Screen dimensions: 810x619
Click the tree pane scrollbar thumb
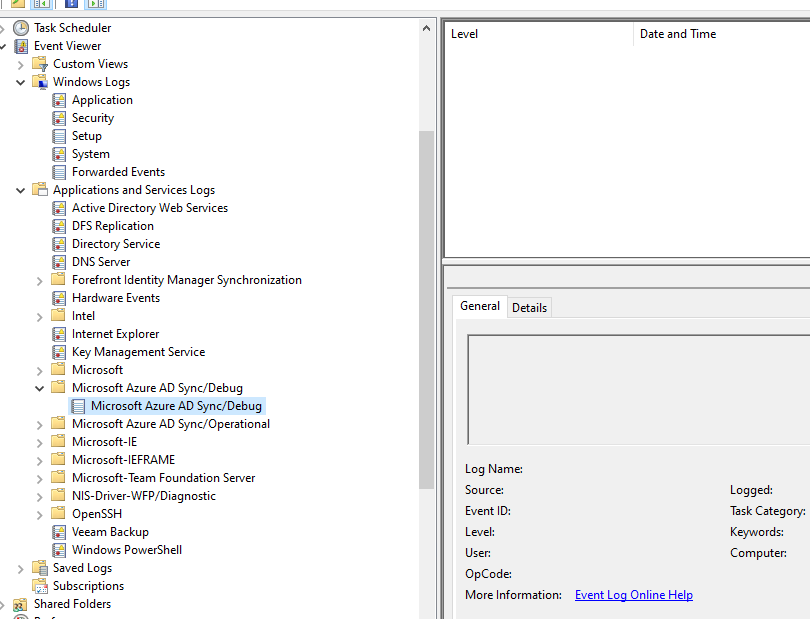(x=426, y=310)
